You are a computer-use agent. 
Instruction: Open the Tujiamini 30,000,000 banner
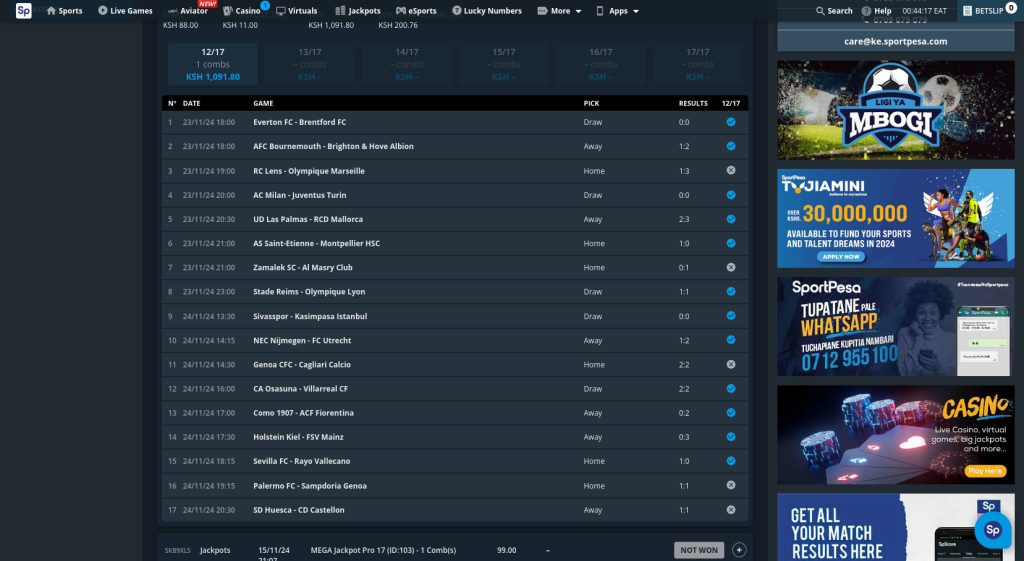point(895,218)
